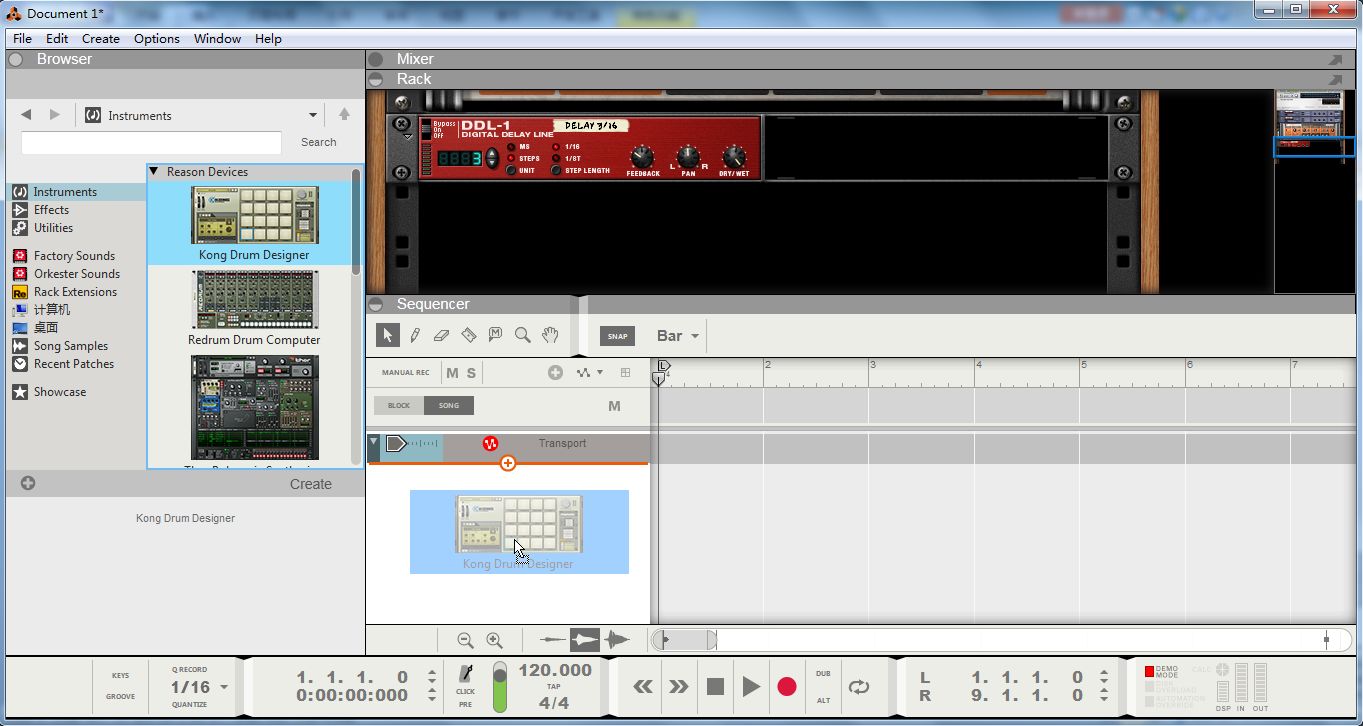This screenshot has height=726, width=1363.
Task: Click the grid icon beside automation dropdown
Action: pyautogui.click(x=625, y=372)
